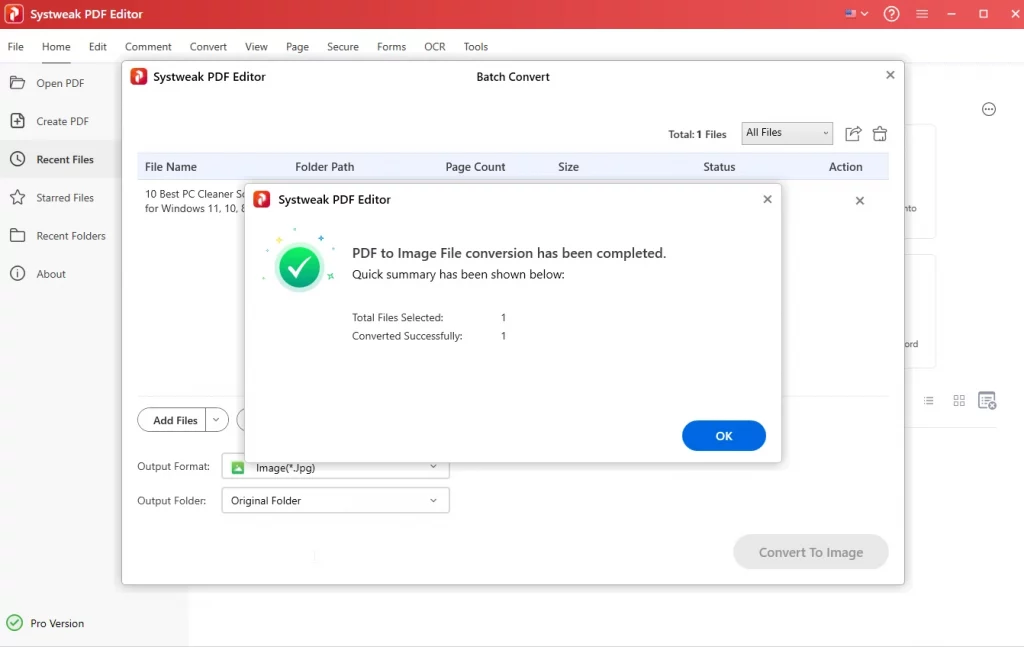
Task: Click the File Name column header
Action: coord(170,166)
